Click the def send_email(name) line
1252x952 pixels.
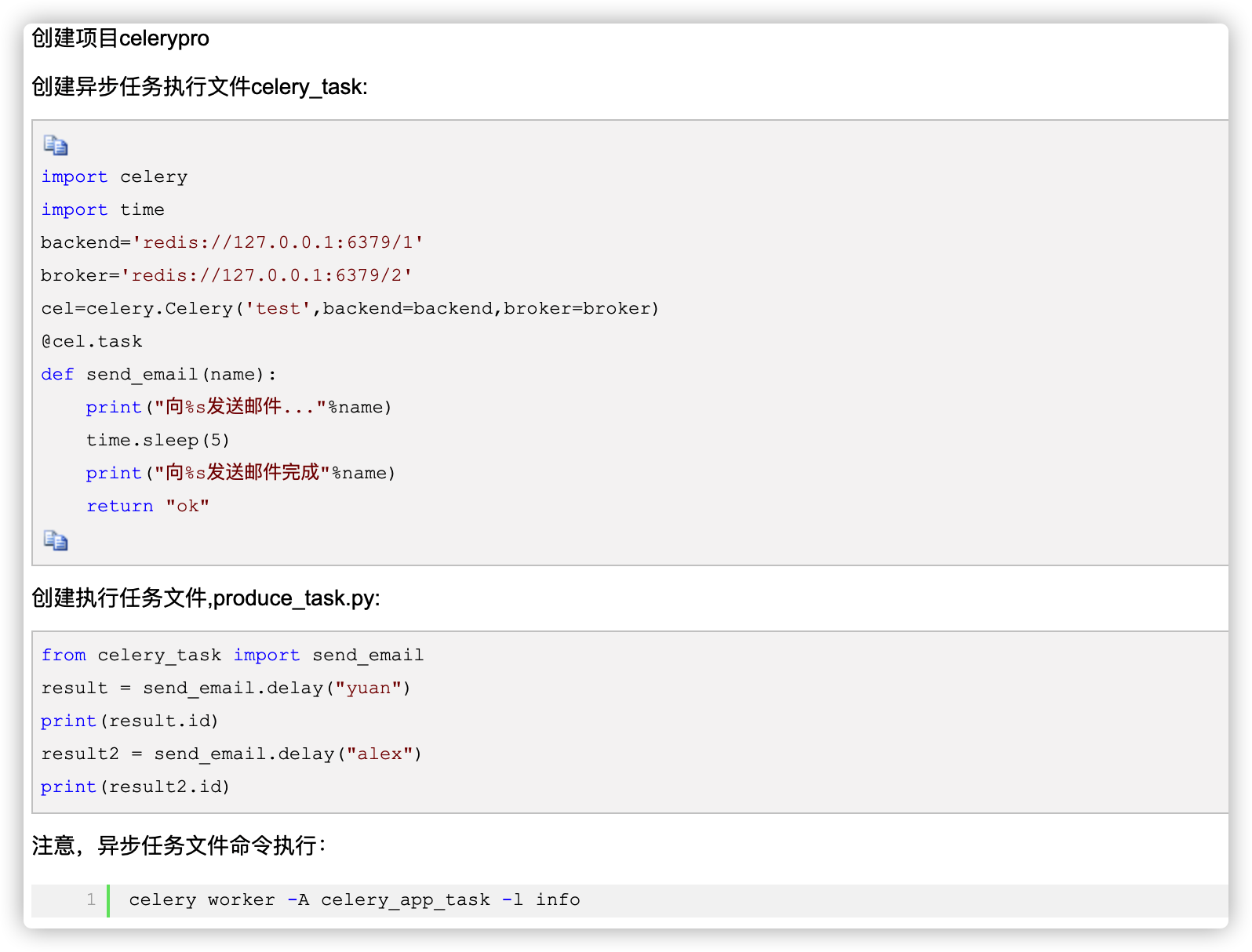[x=159, y=374]
